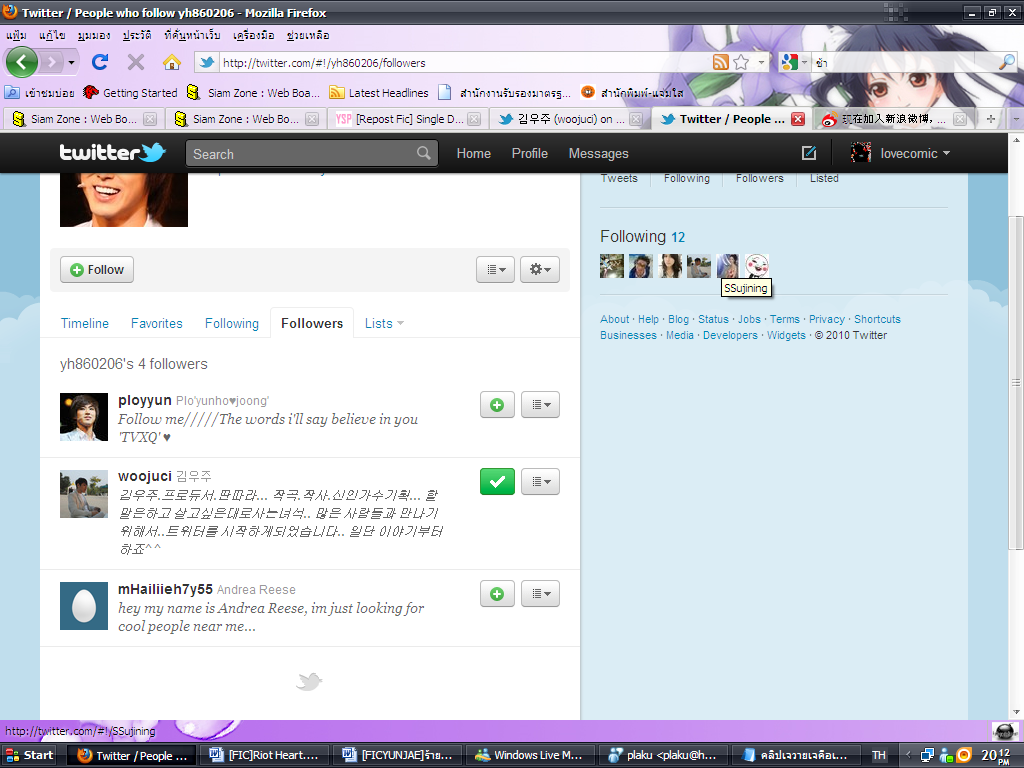Follow yh860206 with Follow button

pyautogui.click(x=97, y=270)
